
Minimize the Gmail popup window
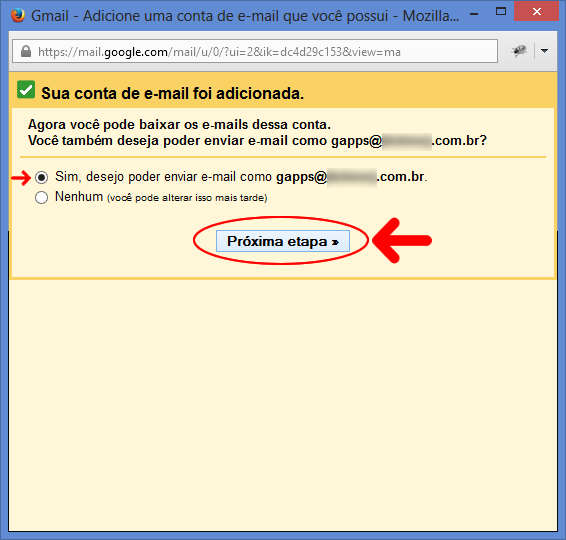coord(474,14)
